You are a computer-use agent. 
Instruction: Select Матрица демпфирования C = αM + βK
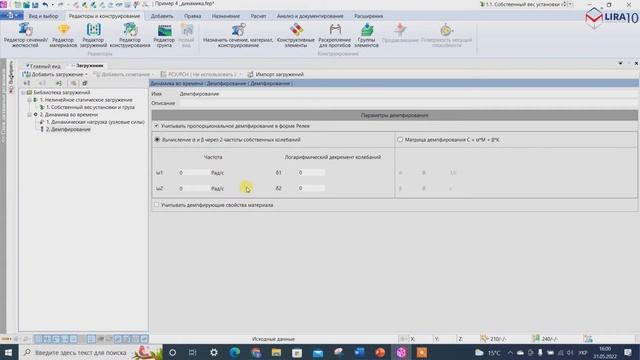[400, 140]
